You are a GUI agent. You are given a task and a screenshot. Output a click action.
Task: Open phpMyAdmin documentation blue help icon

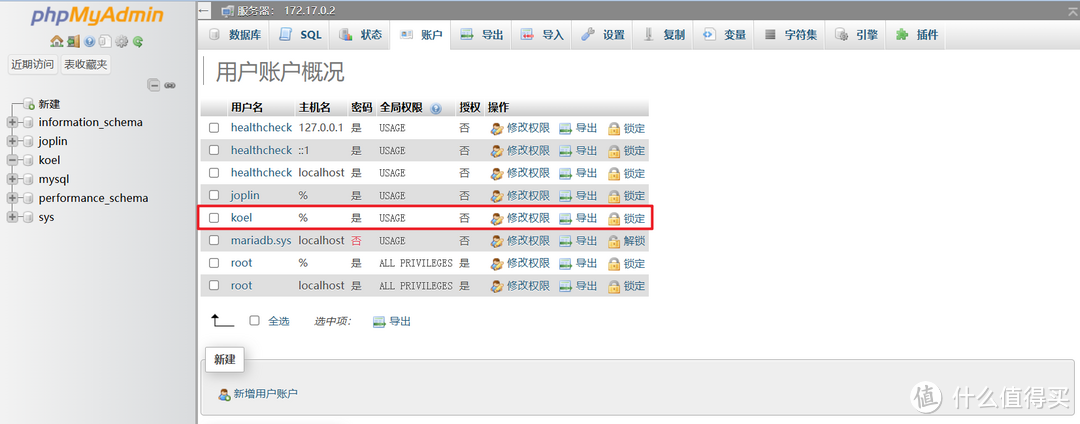[90, 41]
